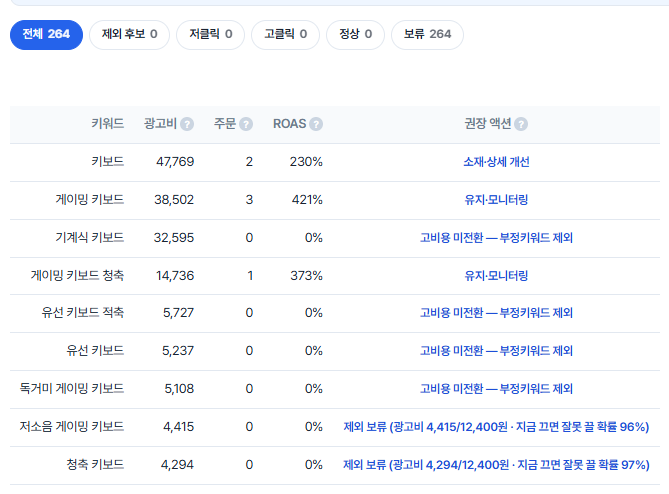Select keyword cell 독거미 게이밍 키보드

[x=72, y=389]
